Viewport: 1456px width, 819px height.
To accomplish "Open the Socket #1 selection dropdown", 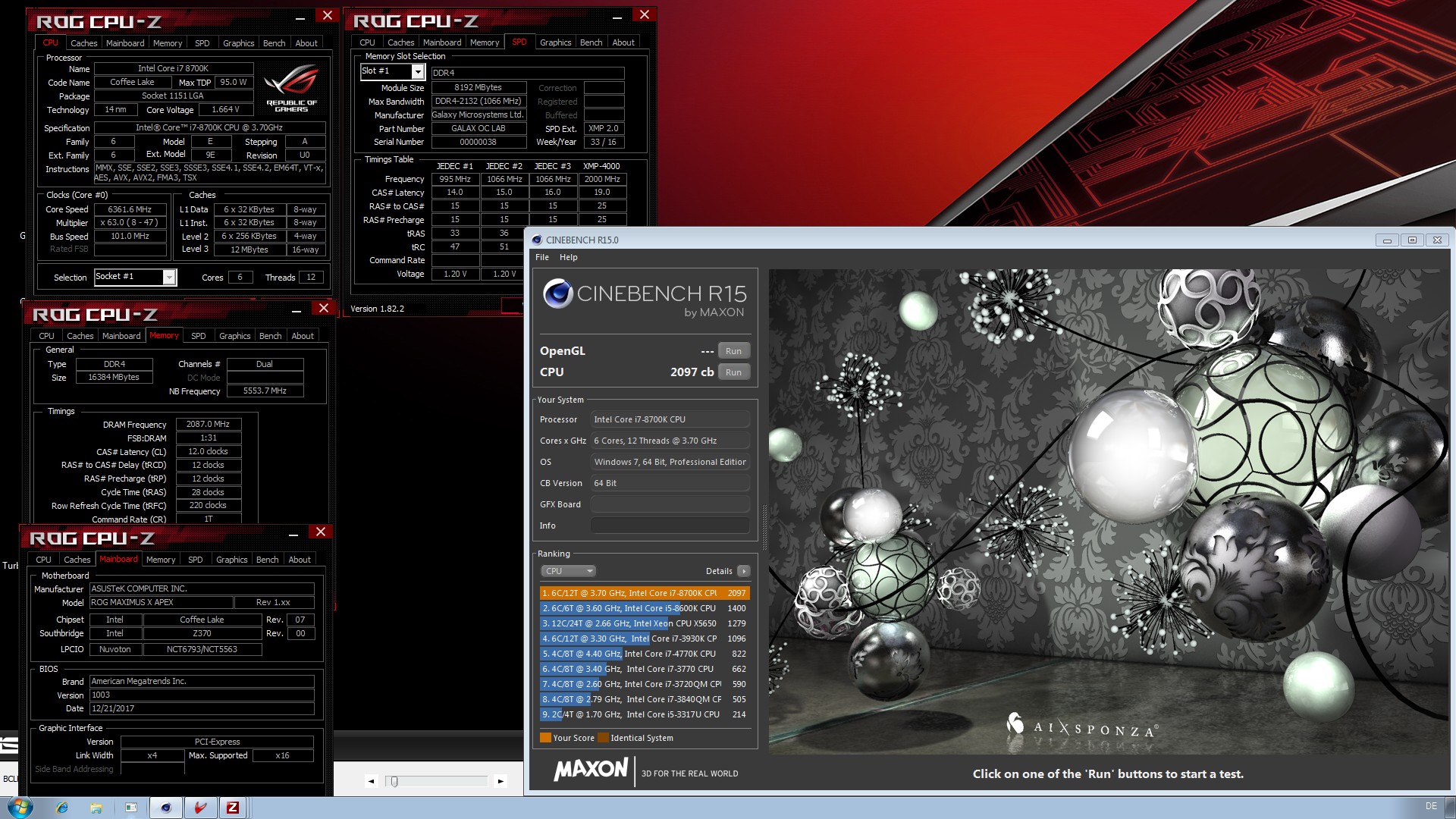I will [x=169, y=277].
